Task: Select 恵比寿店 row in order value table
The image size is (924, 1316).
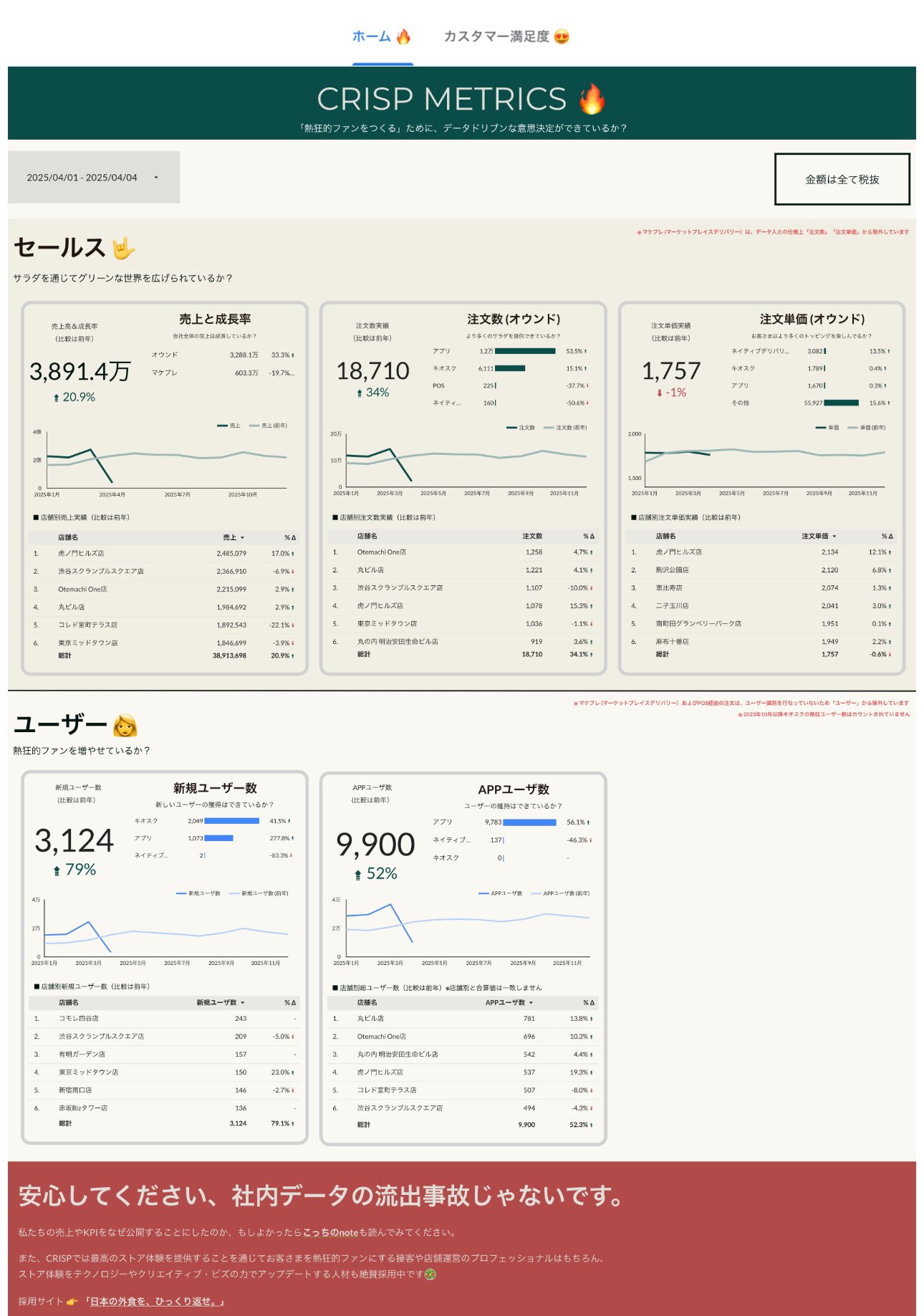Action: click(761, 588)
